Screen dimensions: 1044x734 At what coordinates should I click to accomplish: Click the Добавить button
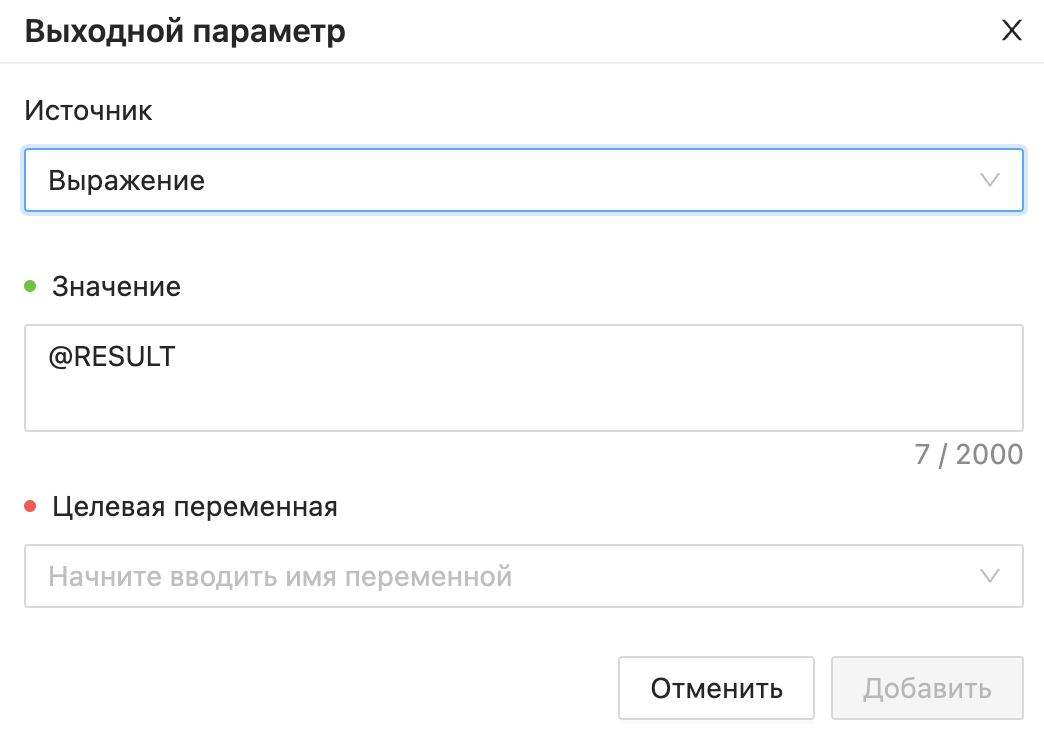[927, 688]
